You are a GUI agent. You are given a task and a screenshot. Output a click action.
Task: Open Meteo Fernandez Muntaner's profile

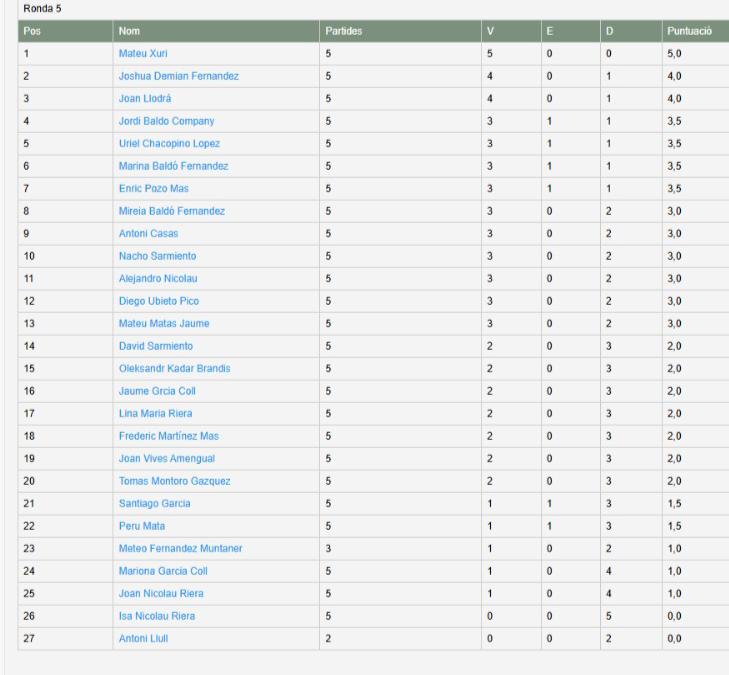tap(180, 548)
